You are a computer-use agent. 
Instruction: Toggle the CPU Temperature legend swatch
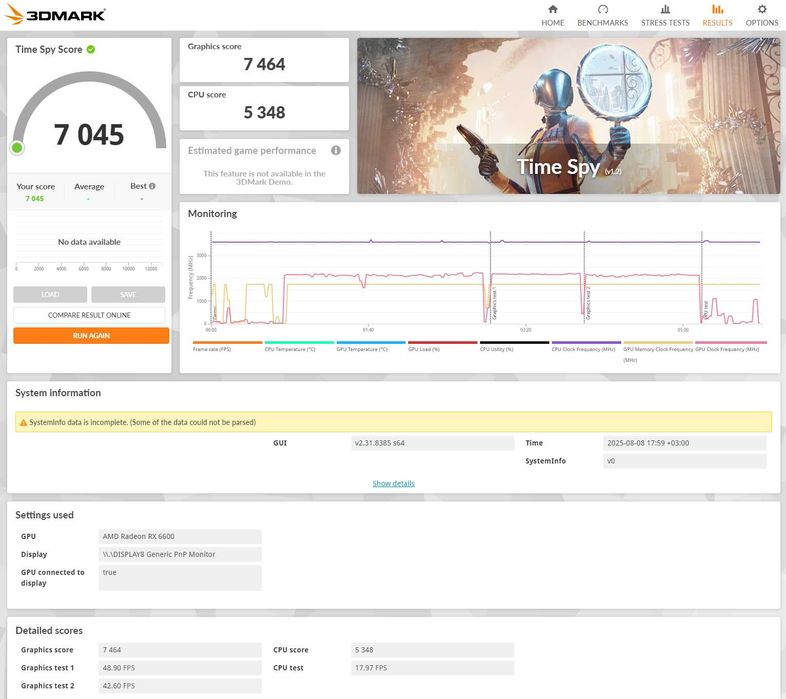click(x=299, y=343)
